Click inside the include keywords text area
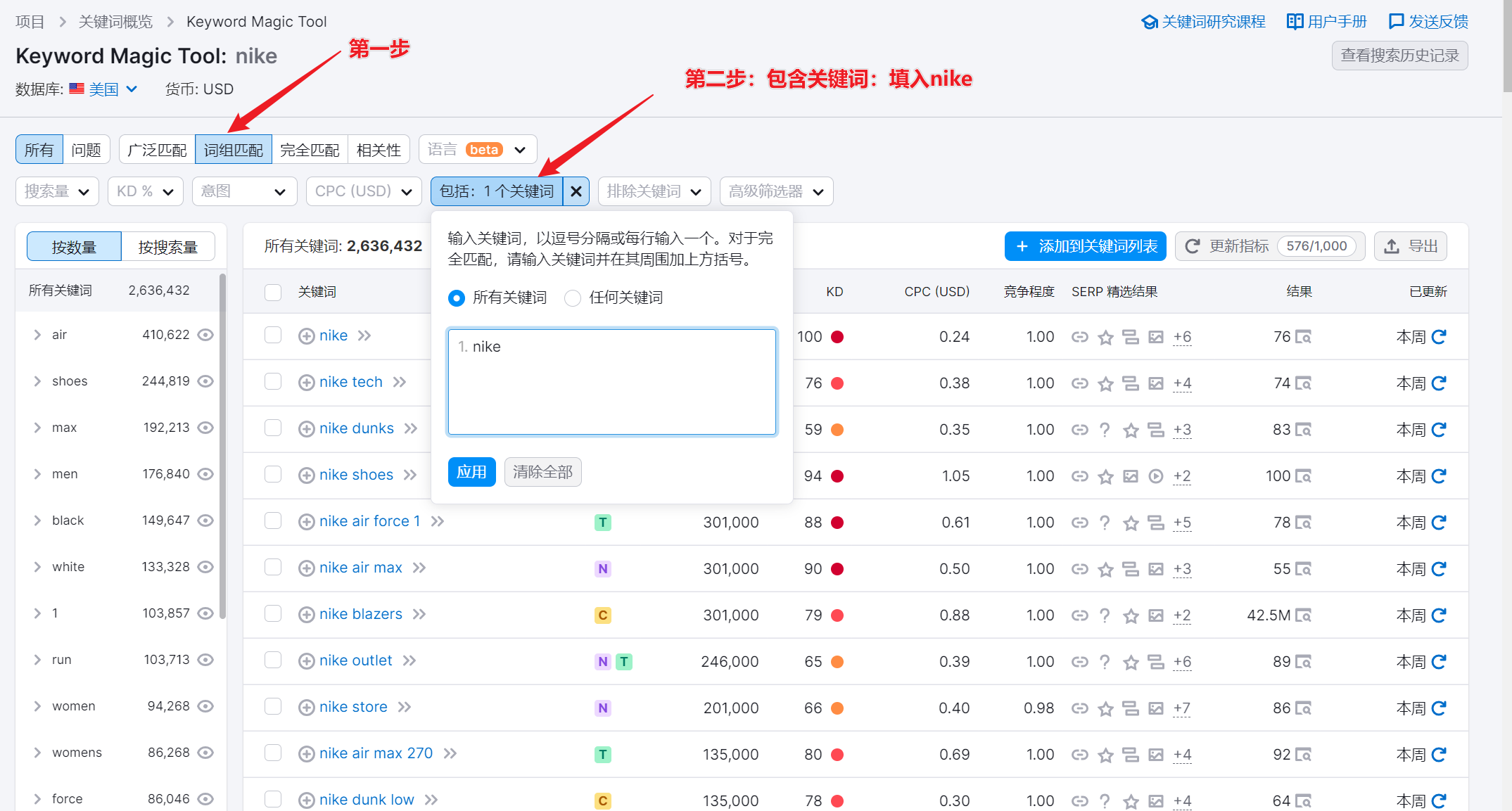1512x811 pixels. click(611, 382)
